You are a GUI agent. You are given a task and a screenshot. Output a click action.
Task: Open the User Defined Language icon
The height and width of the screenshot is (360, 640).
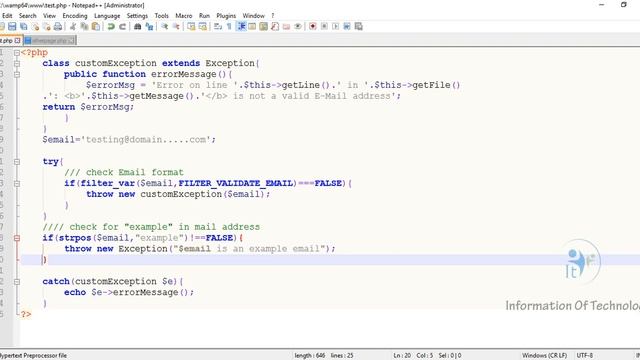[x=252, y=27]
